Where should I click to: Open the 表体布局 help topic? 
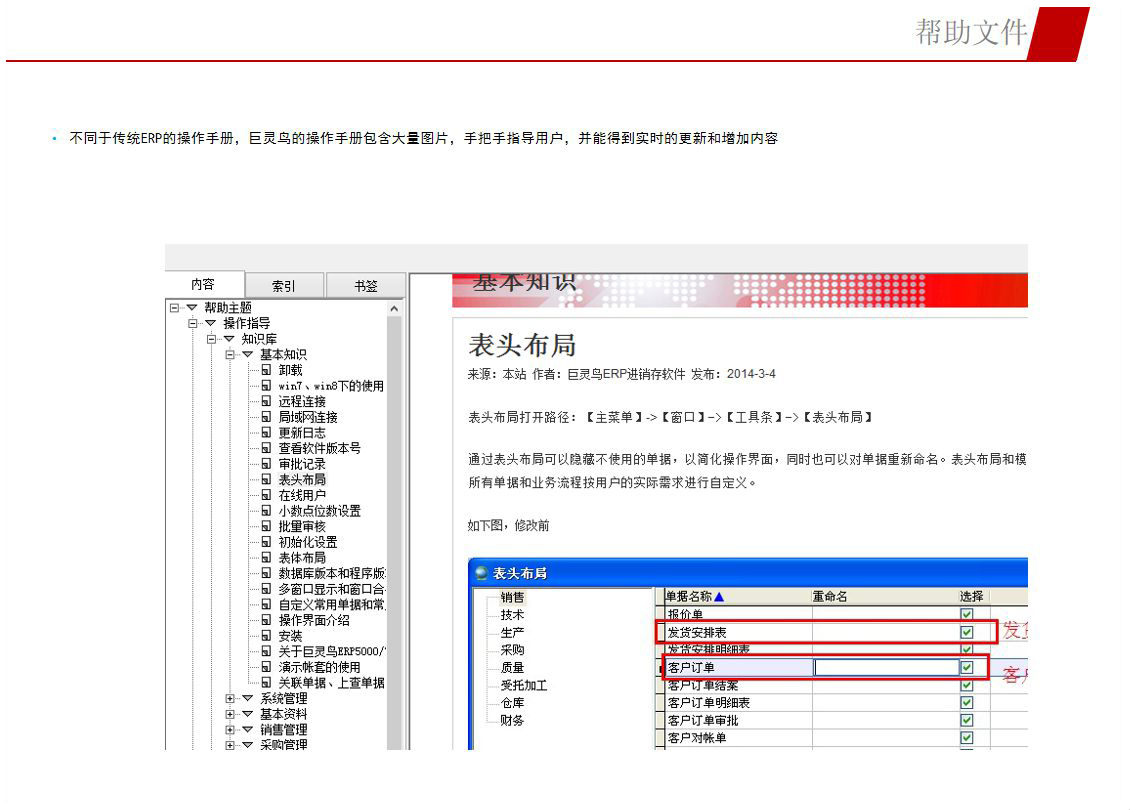point(301,558)
